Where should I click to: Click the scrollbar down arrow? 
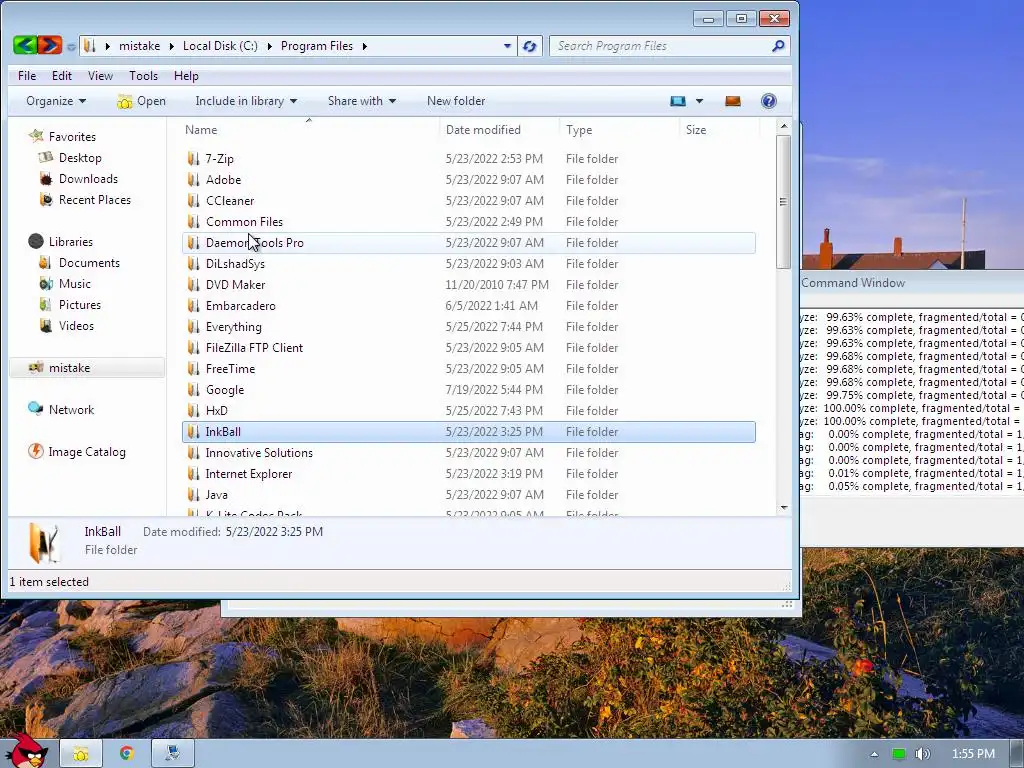pyautogui.click(x=784, y=507)
